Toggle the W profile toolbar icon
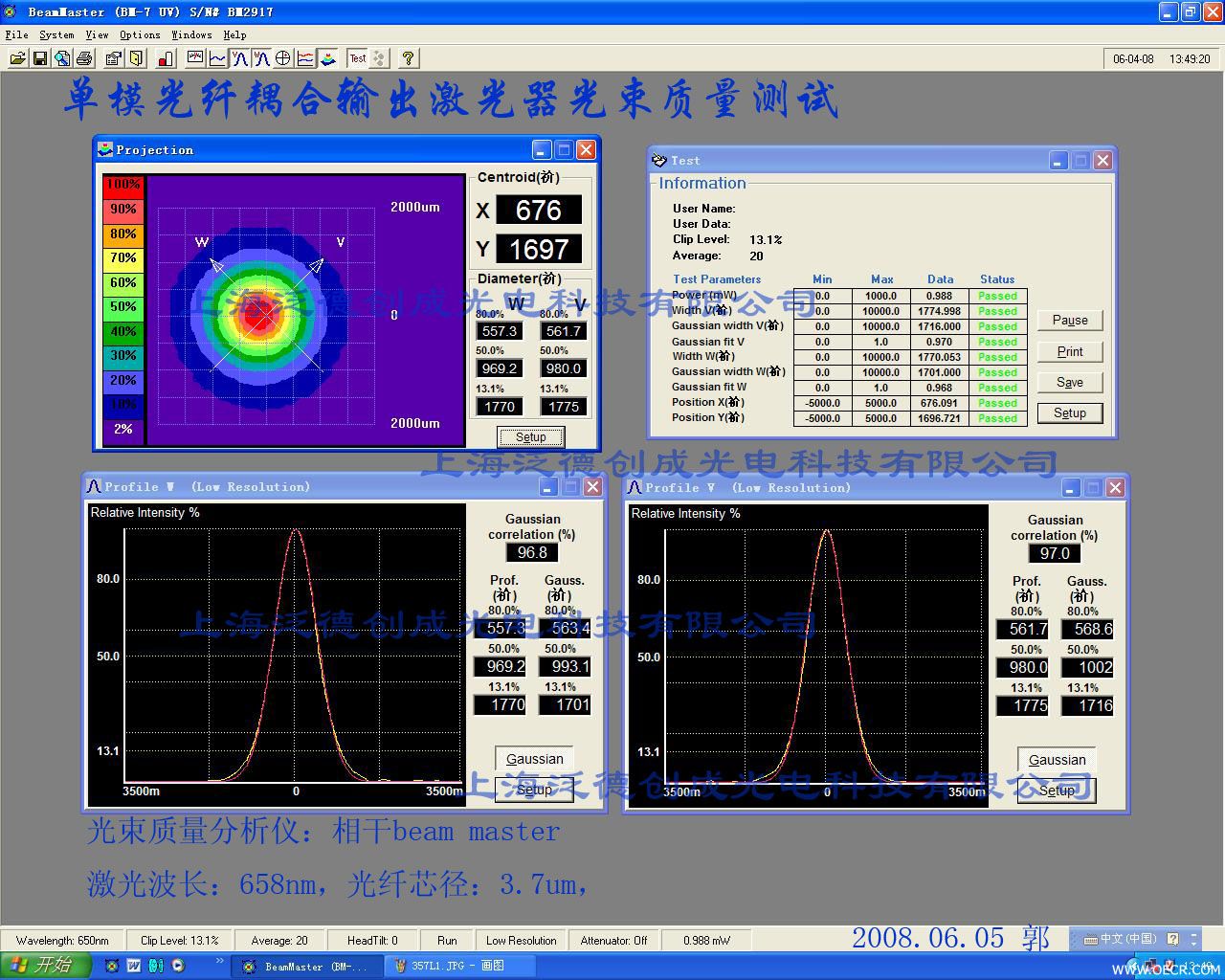The height and width of the screenshot is (980, 1225). pos(261,58)
